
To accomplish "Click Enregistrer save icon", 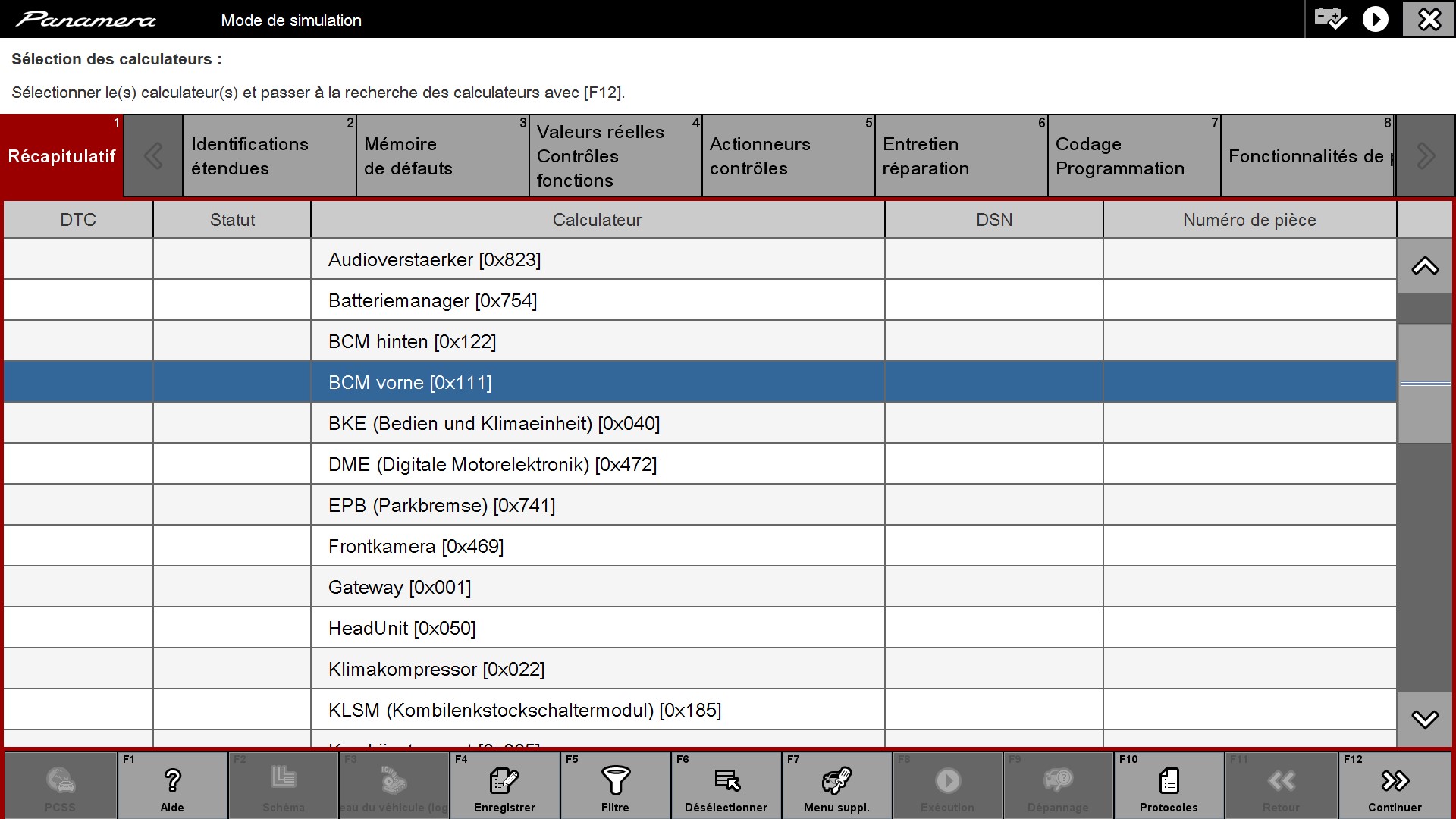I will (x=504, y=785).
